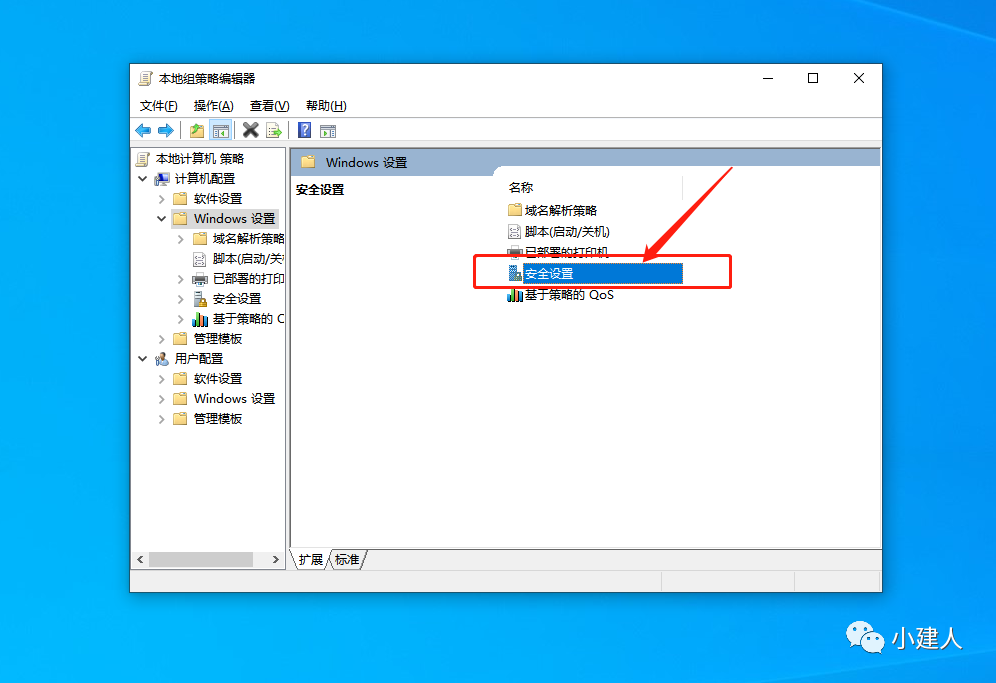Click the 脚本(启动/关机) icon in list
996x683 pixels.
tap(515, 231)
